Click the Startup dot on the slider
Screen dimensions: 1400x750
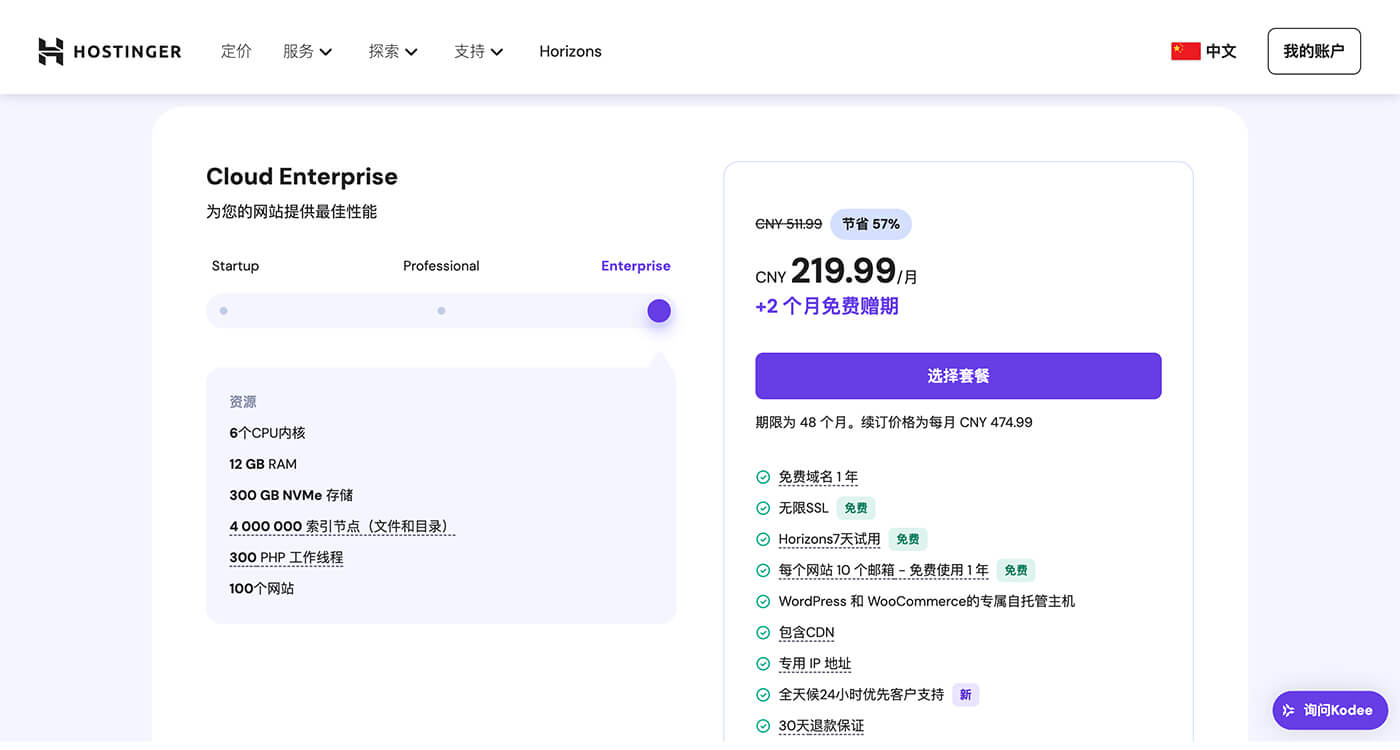[x=223, y=311]
